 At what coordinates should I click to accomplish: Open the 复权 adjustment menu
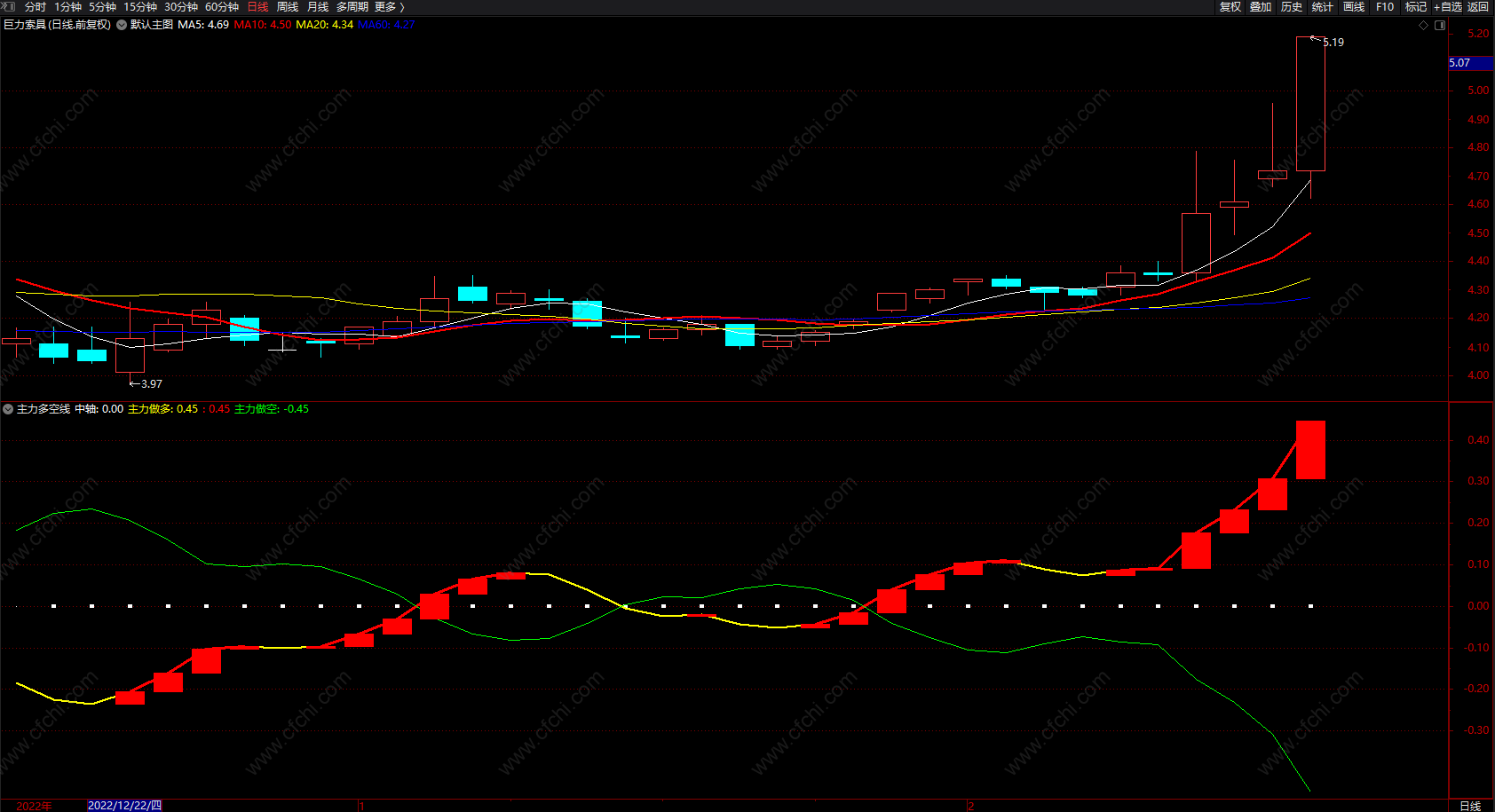[1230, 7]
